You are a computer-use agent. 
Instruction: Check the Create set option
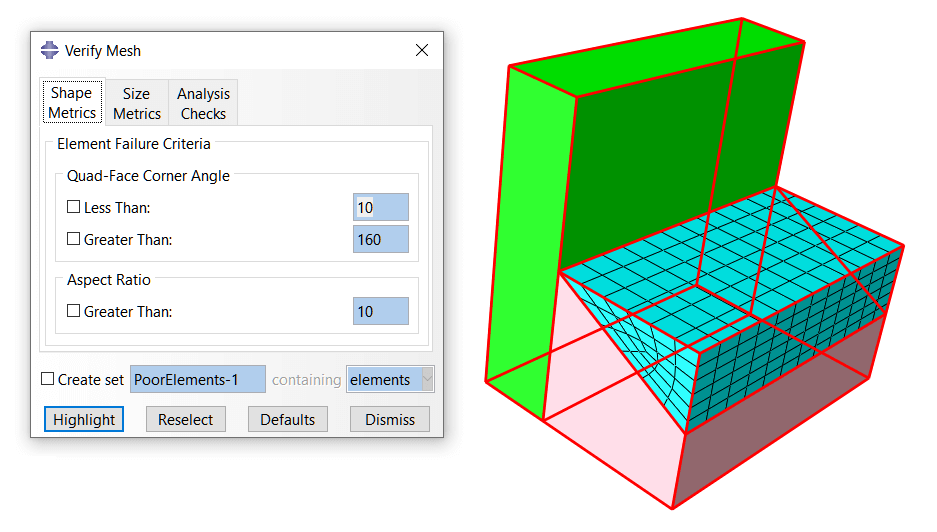click(47, 380)
